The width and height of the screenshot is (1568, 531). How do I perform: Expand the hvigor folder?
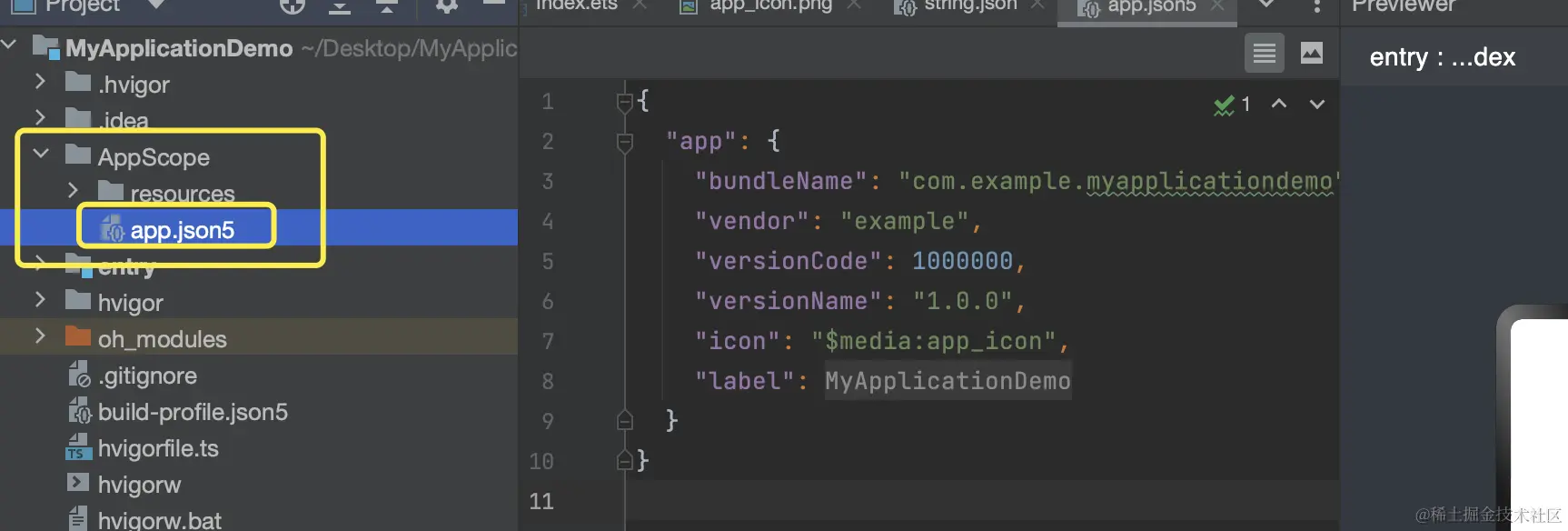pyautogui.click(x=40, y=300)
